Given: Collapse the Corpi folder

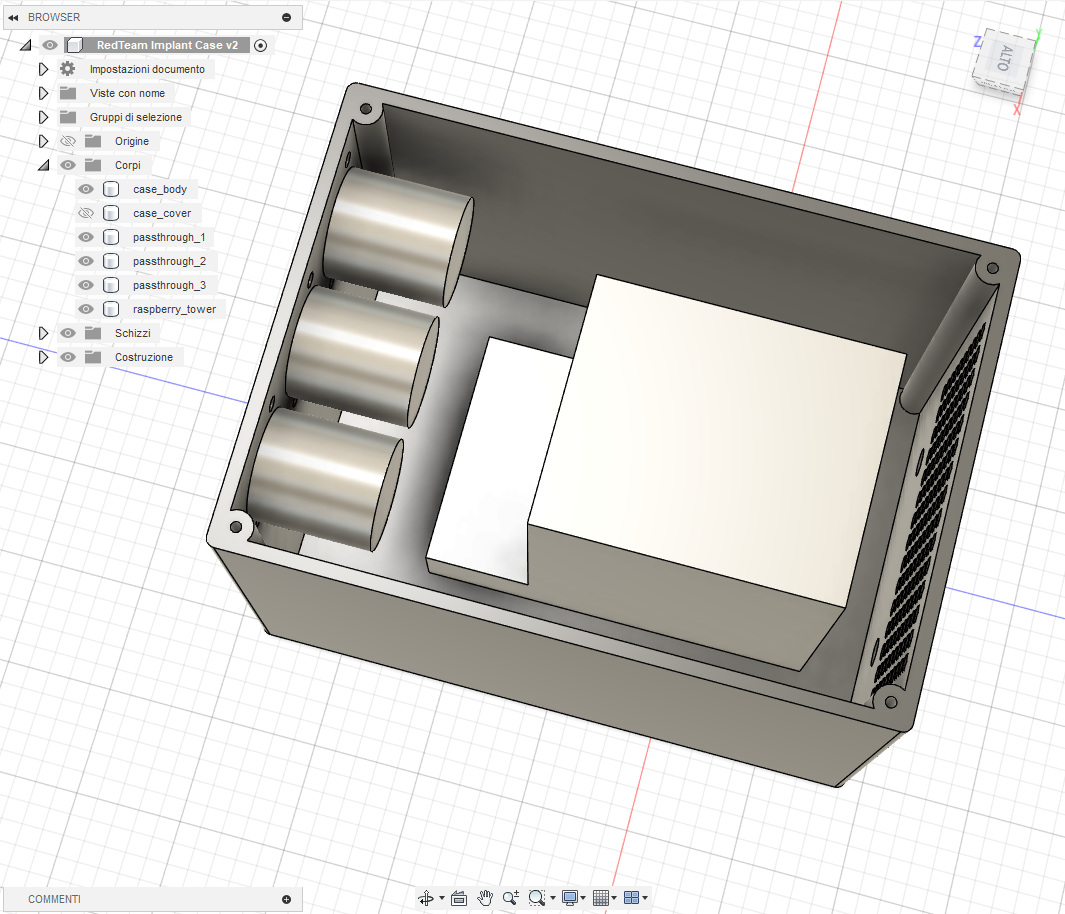Looking at the screenshot, I should coord(43,165).
